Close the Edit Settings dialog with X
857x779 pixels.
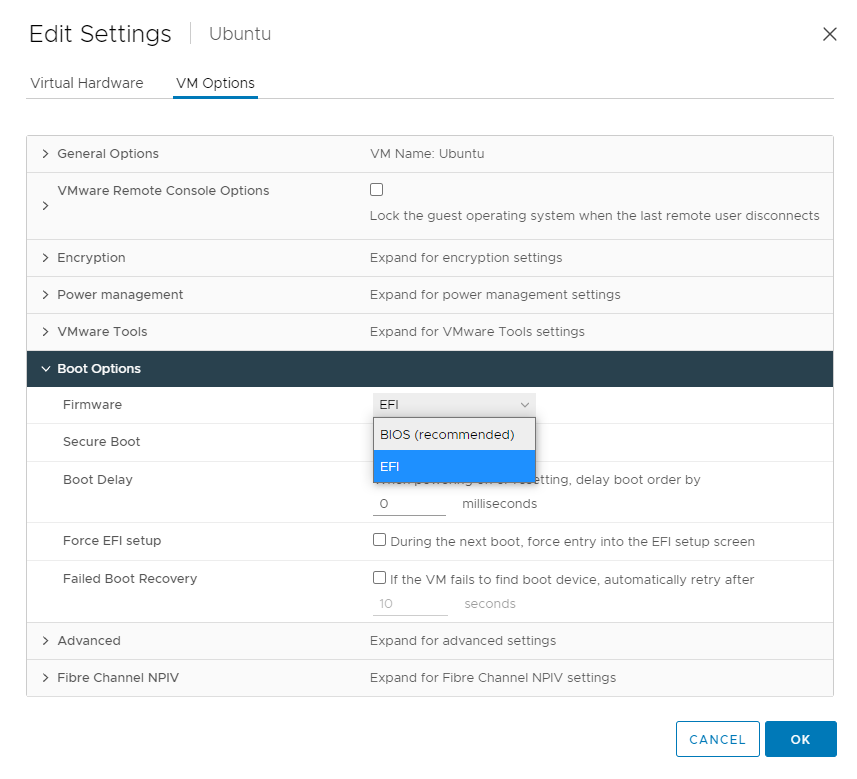coord(829,34)
